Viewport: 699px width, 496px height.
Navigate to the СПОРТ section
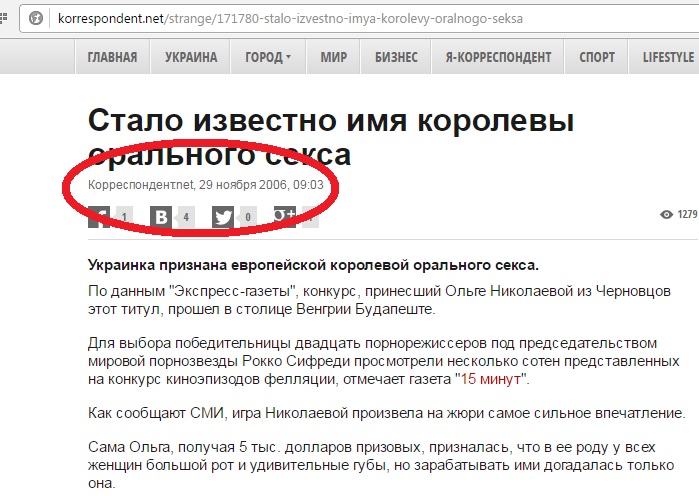tap(597, 57)
